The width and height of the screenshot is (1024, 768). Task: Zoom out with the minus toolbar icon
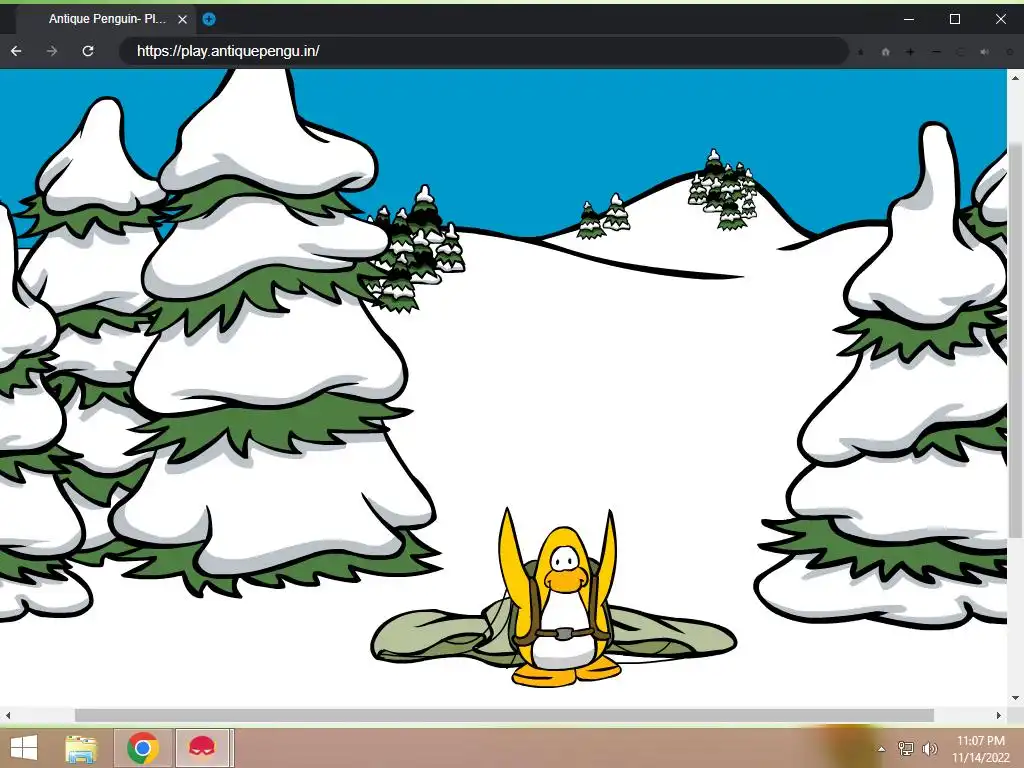coord(936,52)
